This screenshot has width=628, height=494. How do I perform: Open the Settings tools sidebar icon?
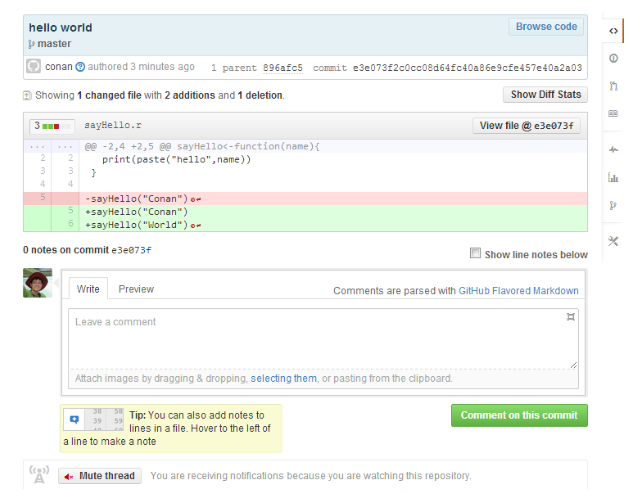[613, 241]
